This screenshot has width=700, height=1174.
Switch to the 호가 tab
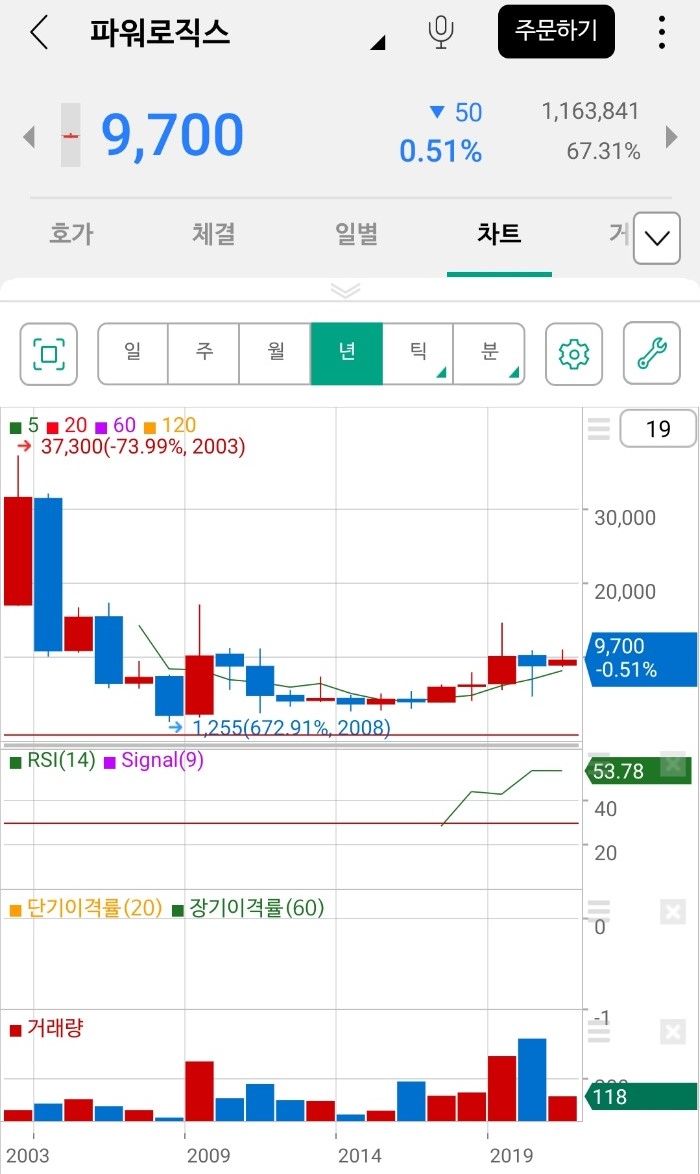tap(71, 234)
